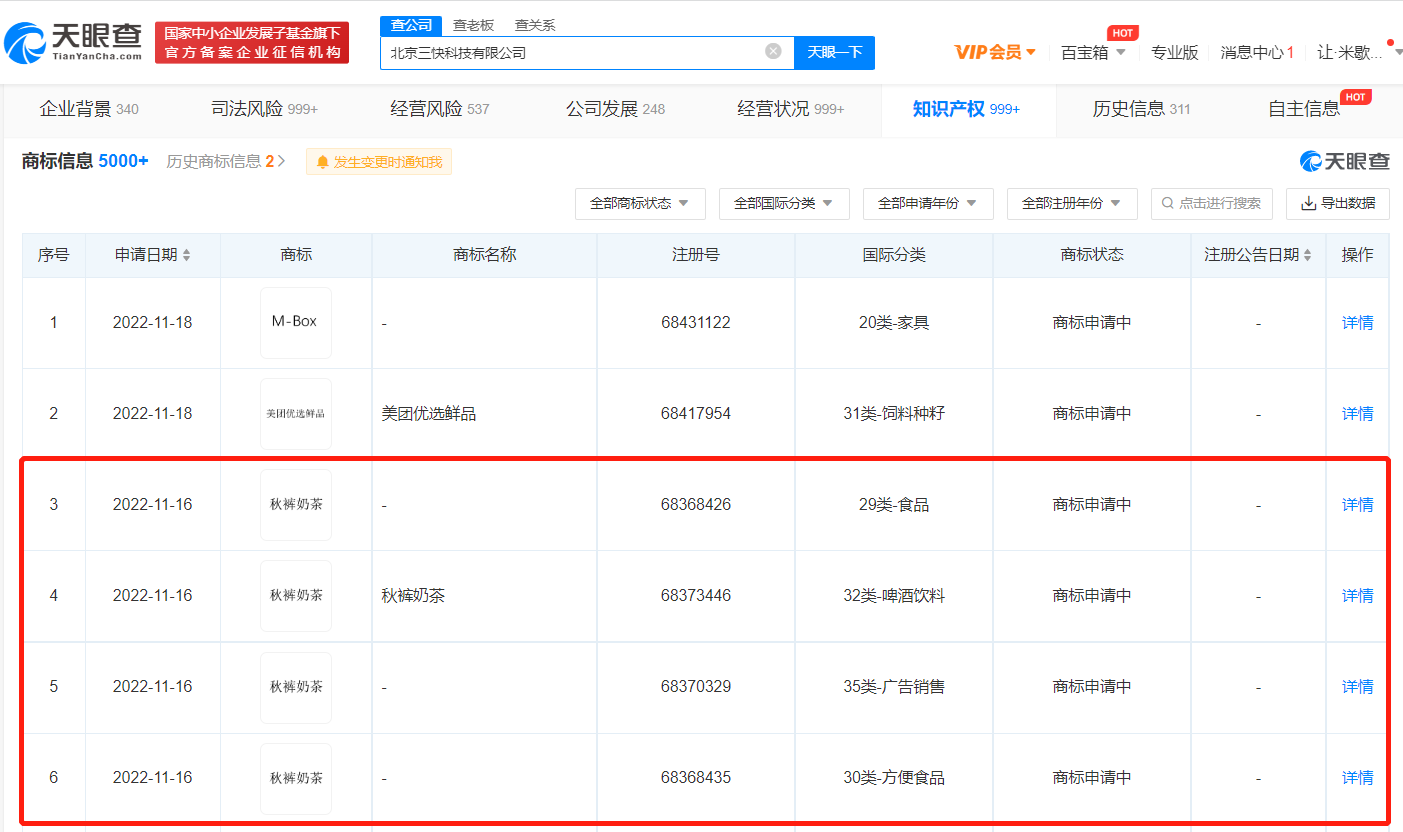Open the 全部注册年份 dropdown

pos(1071,204)
